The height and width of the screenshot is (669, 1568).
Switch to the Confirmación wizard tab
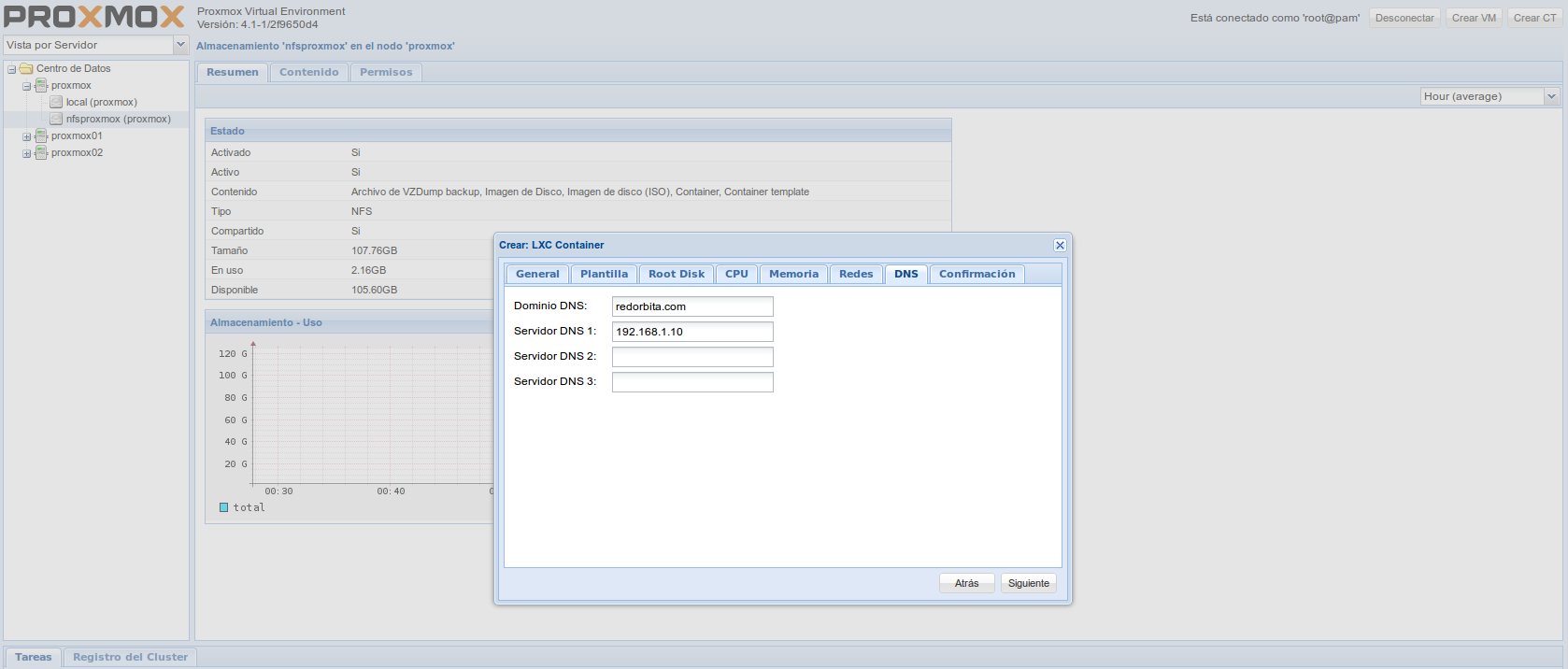976,274
